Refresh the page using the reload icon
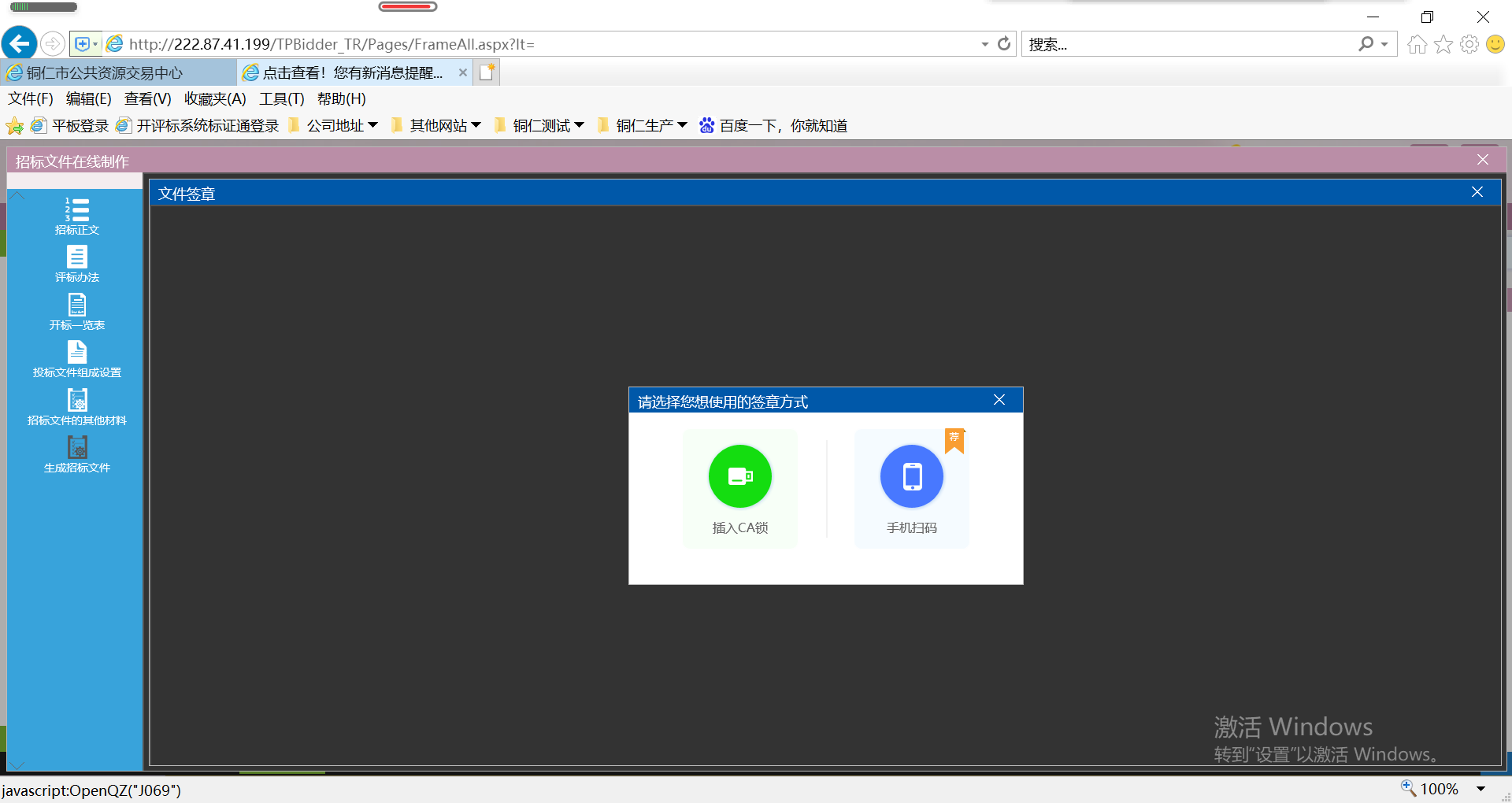 pyautogui.click(x=1004, y=44)
